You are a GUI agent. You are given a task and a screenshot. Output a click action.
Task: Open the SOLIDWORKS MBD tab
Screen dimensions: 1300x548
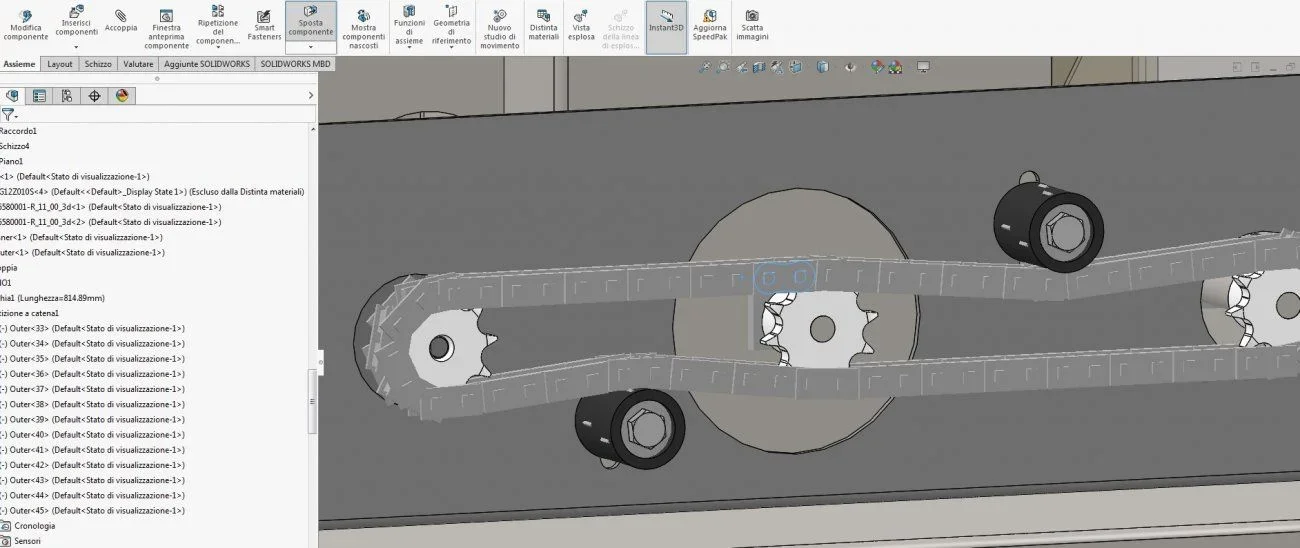point(294,64)
